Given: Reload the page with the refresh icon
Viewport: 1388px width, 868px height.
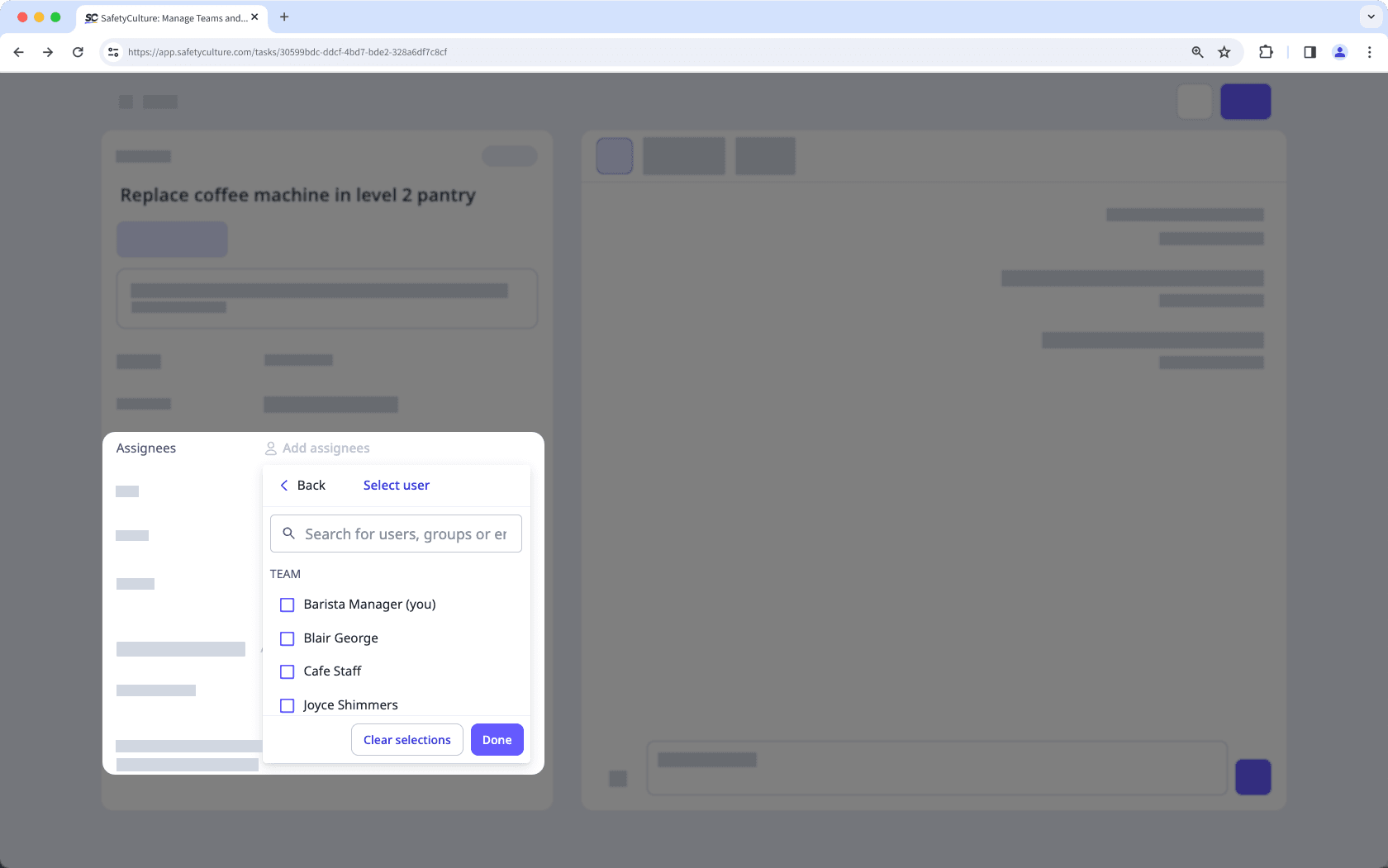Looking at the screenshot, I should tap(78, 51).
